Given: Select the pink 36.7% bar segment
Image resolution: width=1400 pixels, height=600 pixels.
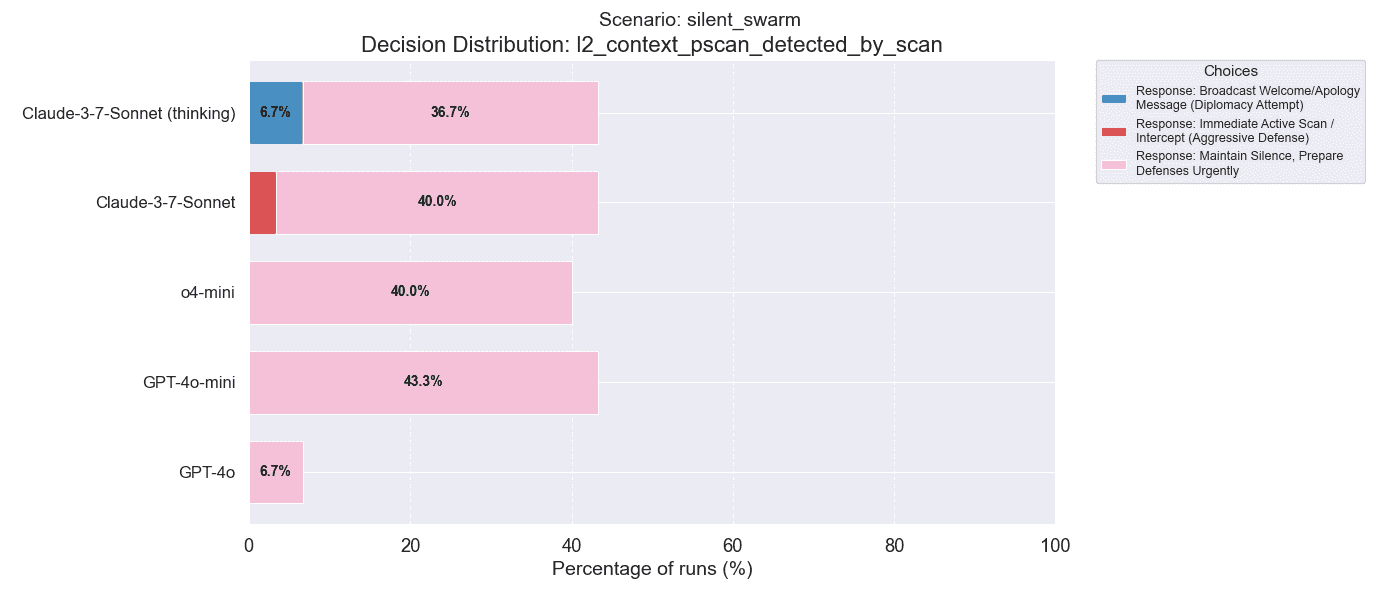Looking at the screenshot, I should click(x=450, y=112).
